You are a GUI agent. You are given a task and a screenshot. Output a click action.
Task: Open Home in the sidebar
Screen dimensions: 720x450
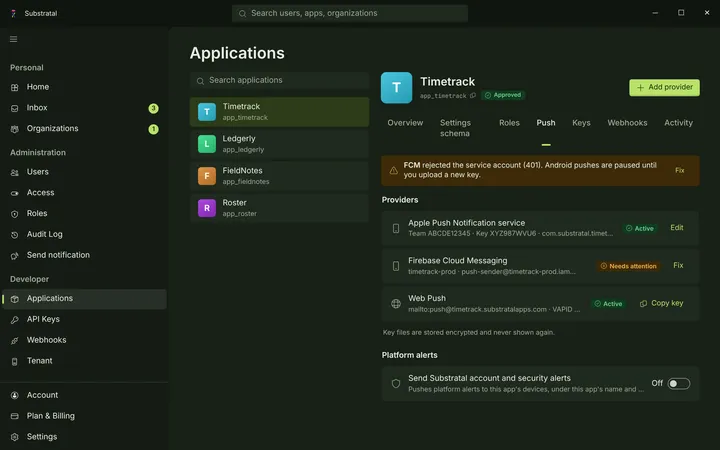(84, 87)
